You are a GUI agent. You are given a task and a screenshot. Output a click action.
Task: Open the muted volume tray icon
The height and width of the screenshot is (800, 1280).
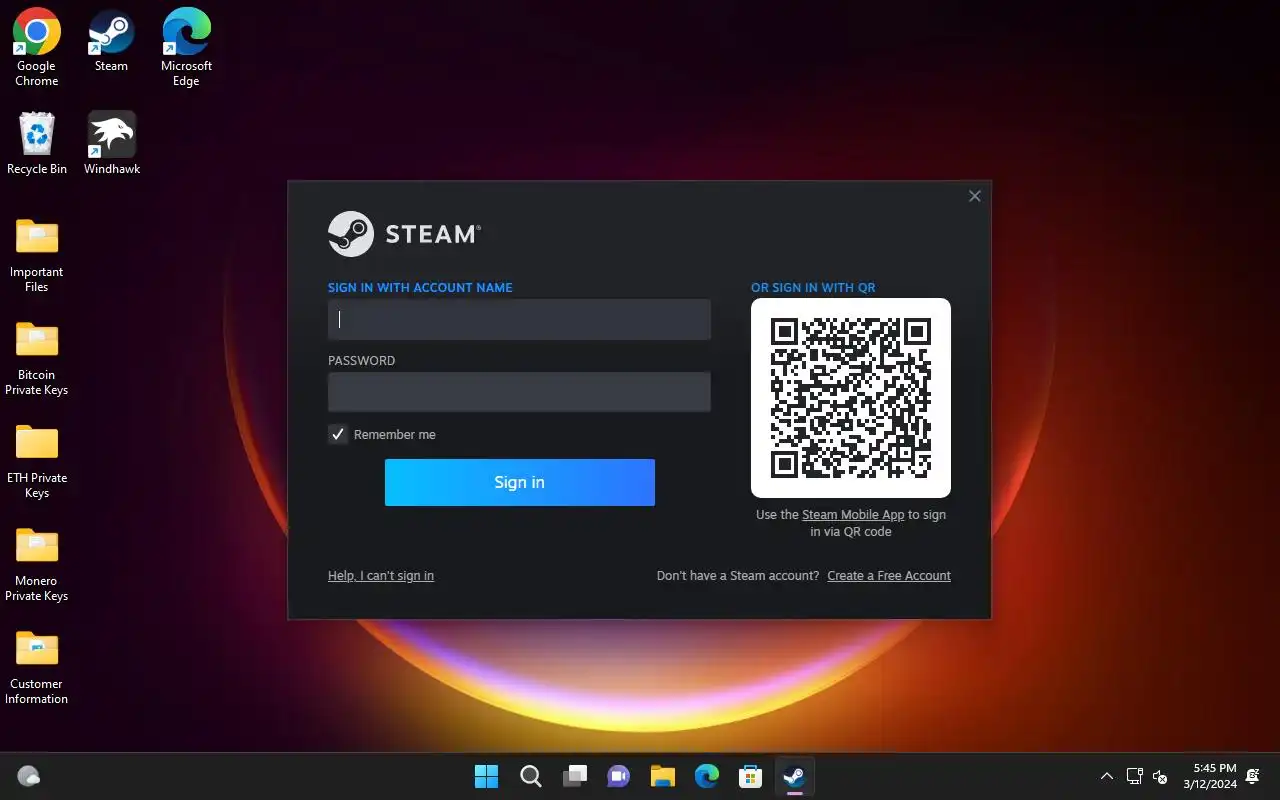pos(1160,776)
